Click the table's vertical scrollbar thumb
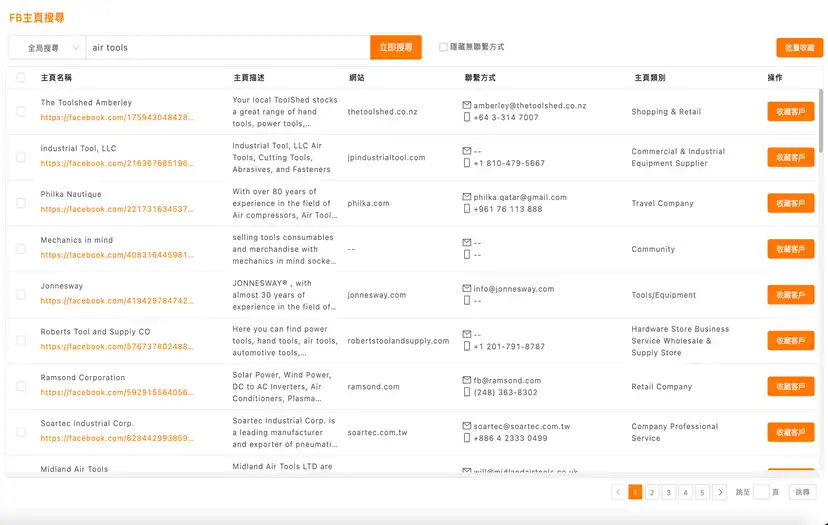Image resolution: width=828 pixels, height=525 pixels. coord(821,120)
